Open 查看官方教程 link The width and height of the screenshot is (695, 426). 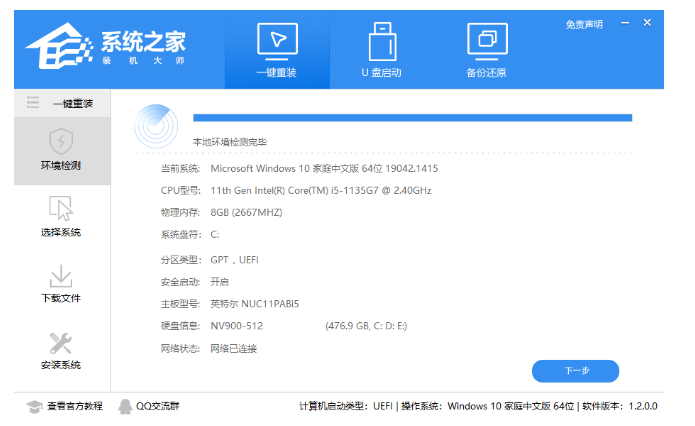tap(75, 406)
